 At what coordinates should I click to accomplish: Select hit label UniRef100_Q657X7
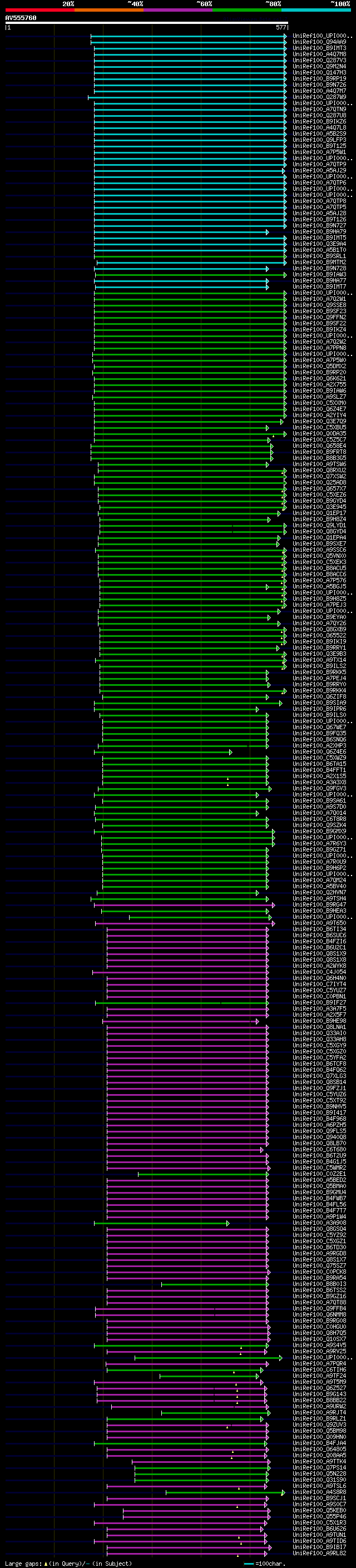319,489
